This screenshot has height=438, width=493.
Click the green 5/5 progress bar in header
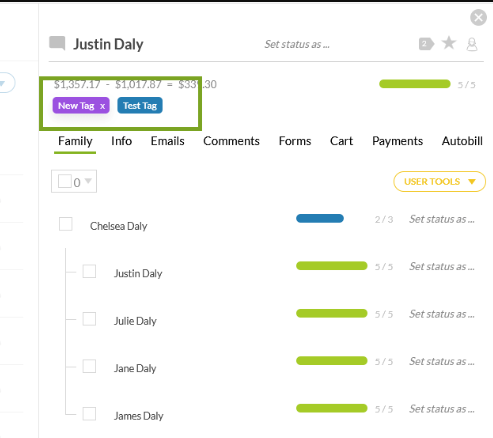pos(415,84)
